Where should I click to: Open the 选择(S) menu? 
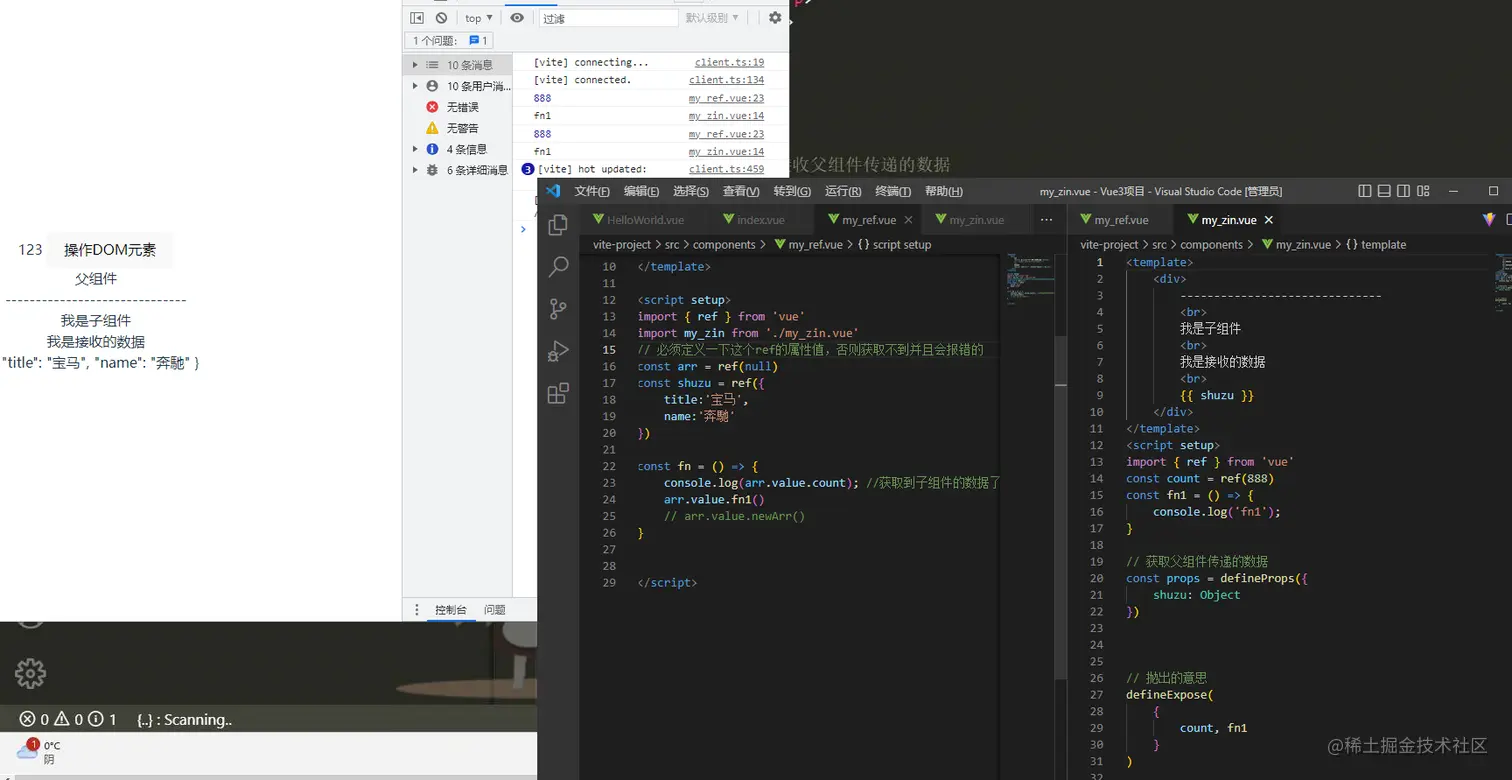pyautogui.click(x=691, y=191)
